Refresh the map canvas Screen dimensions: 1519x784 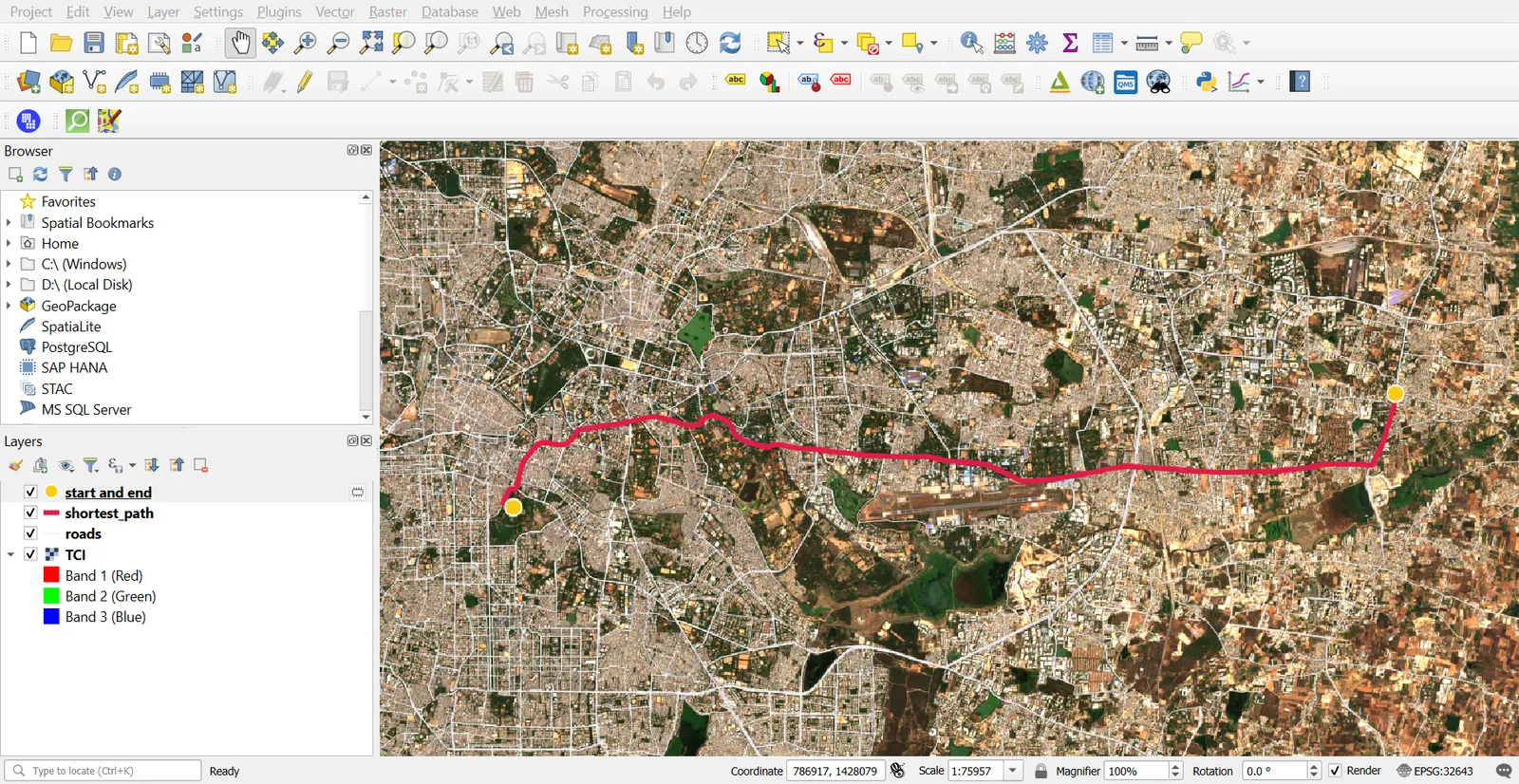729,43
